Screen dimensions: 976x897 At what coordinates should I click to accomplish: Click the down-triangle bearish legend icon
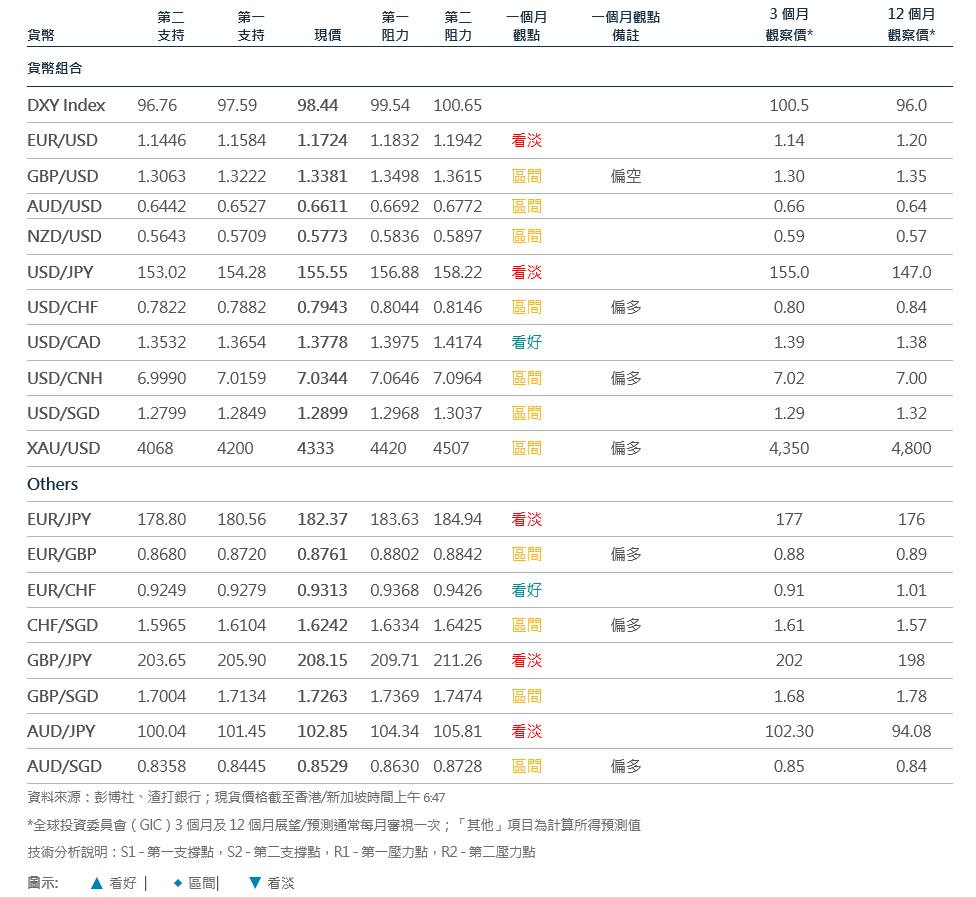coord(255,883)
